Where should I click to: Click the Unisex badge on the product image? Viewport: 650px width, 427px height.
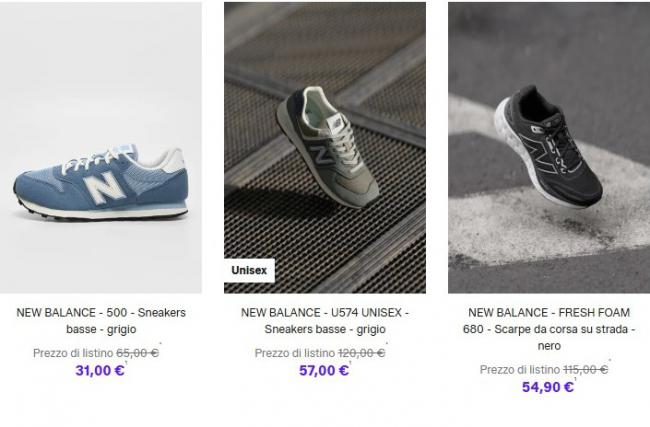coord(249,270)
